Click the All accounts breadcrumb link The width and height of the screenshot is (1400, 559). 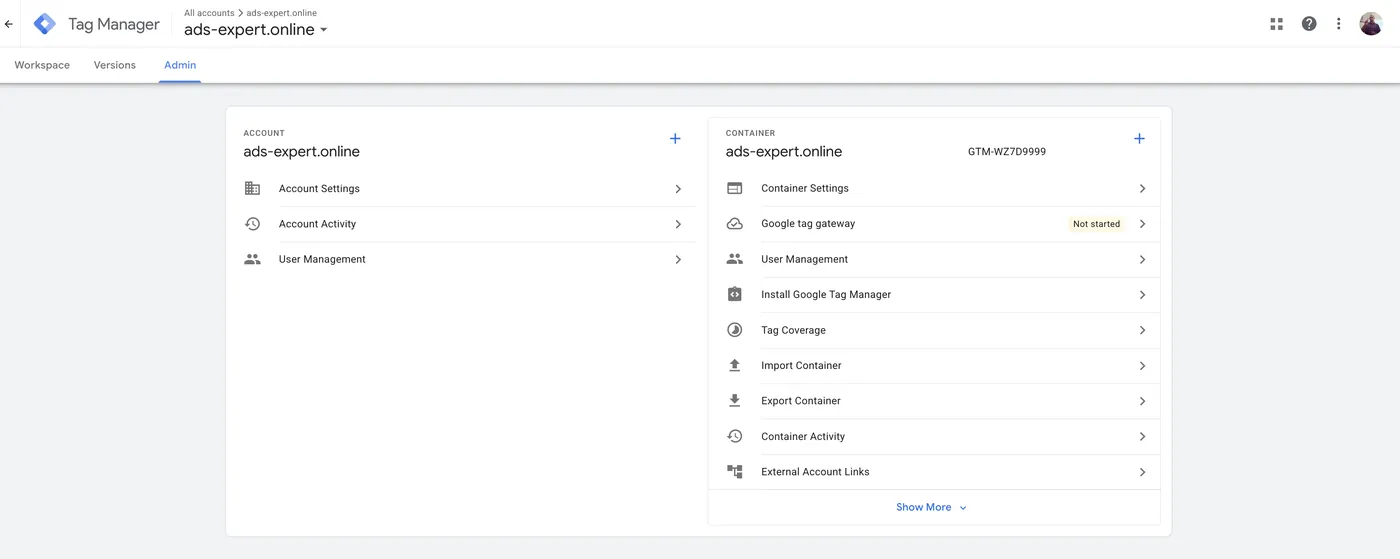pos(209,13)
